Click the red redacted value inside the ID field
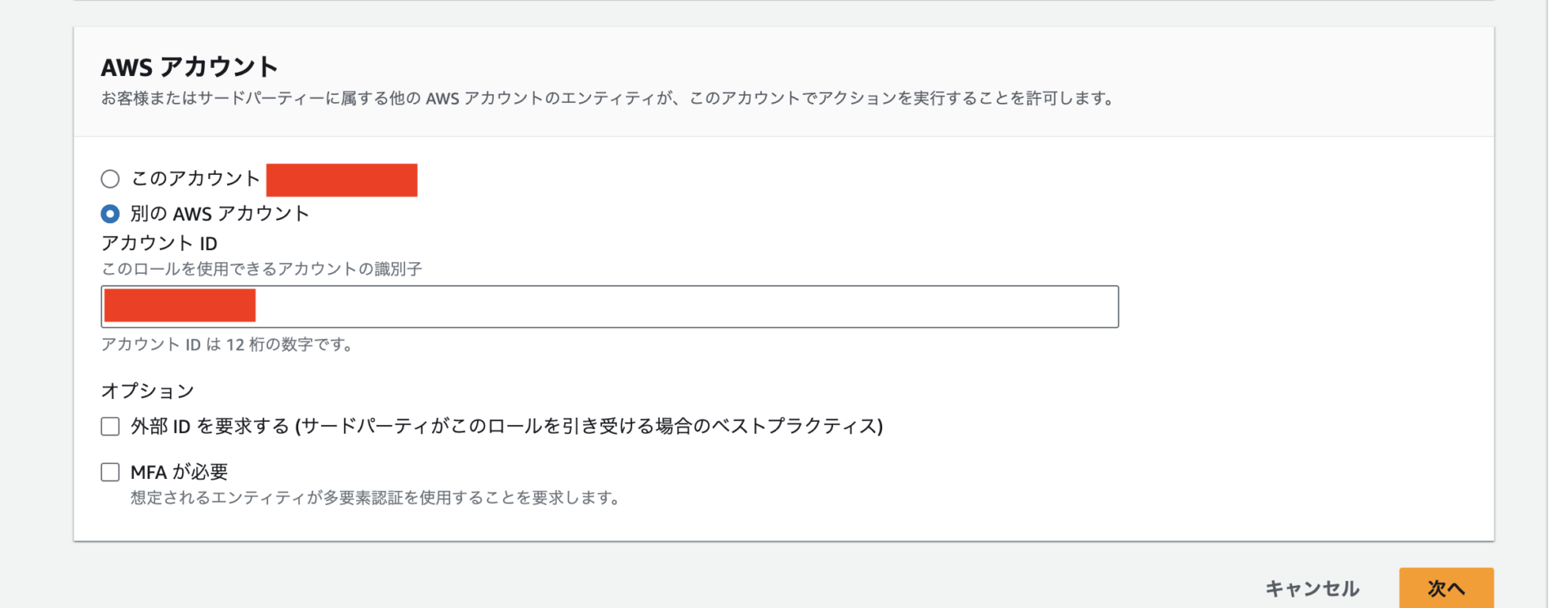Viewport: 1568px width, 608px height. (x=180, y=305)
